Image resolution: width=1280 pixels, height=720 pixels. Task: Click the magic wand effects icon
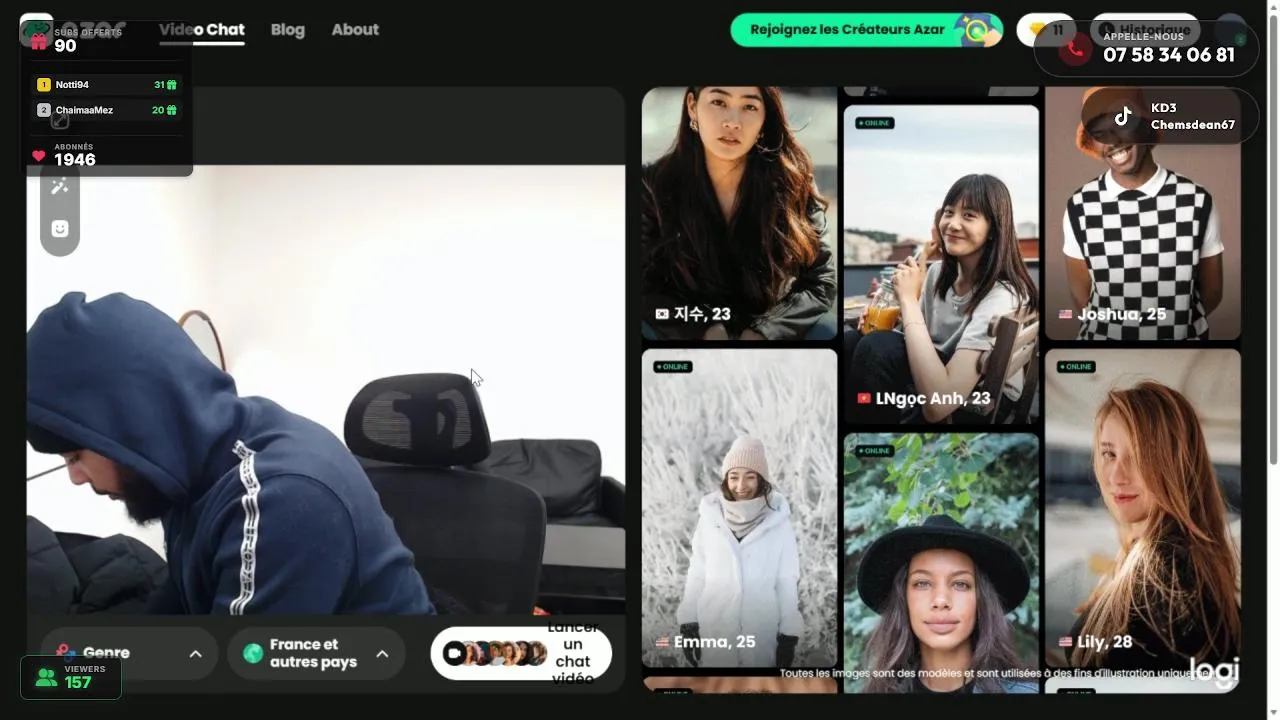coord(60,187)
